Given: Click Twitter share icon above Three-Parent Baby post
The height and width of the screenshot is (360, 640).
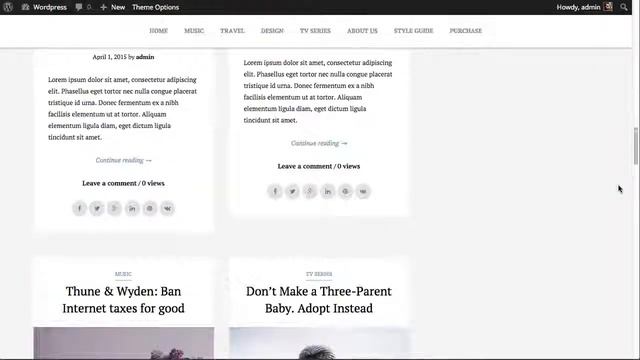Looking at the screenshot, I should click(293, 191).
